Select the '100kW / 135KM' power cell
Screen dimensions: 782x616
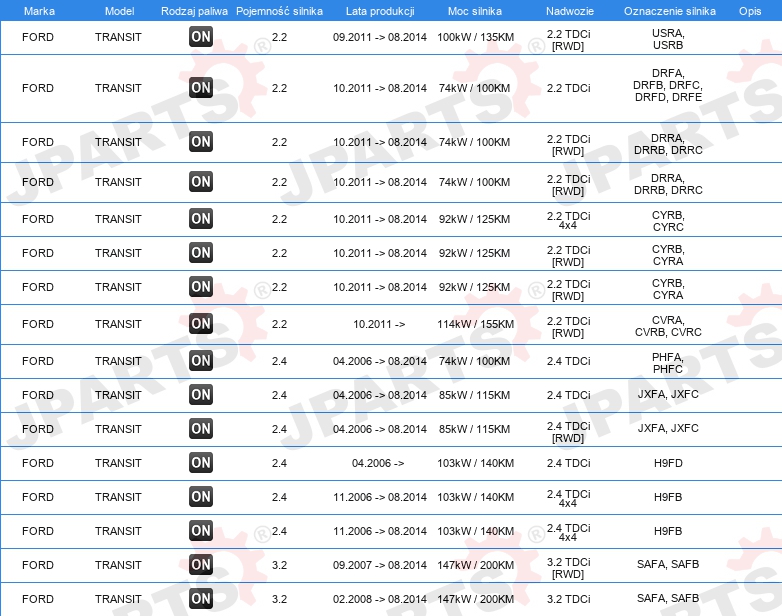click(475, 37)
